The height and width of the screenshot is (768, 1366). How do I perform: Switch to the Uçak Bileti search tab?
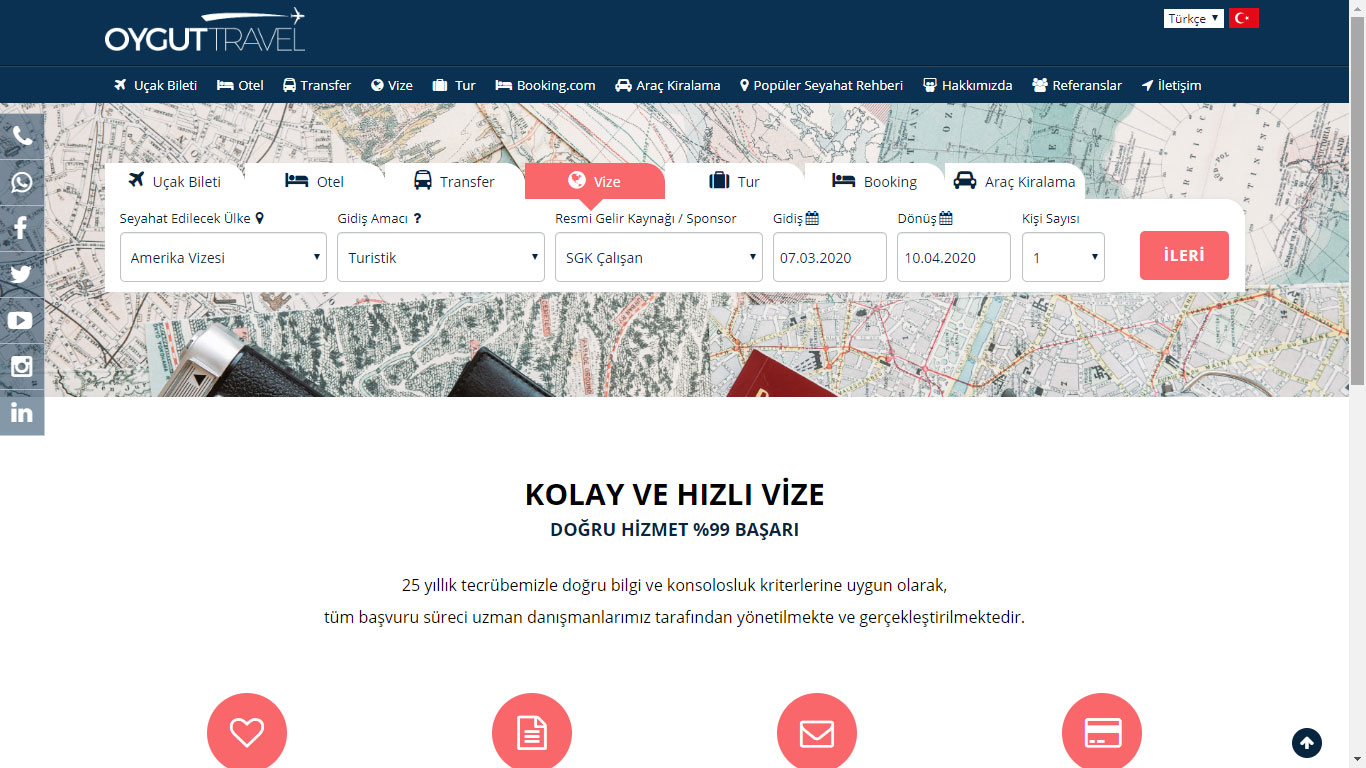click(175, 181)
